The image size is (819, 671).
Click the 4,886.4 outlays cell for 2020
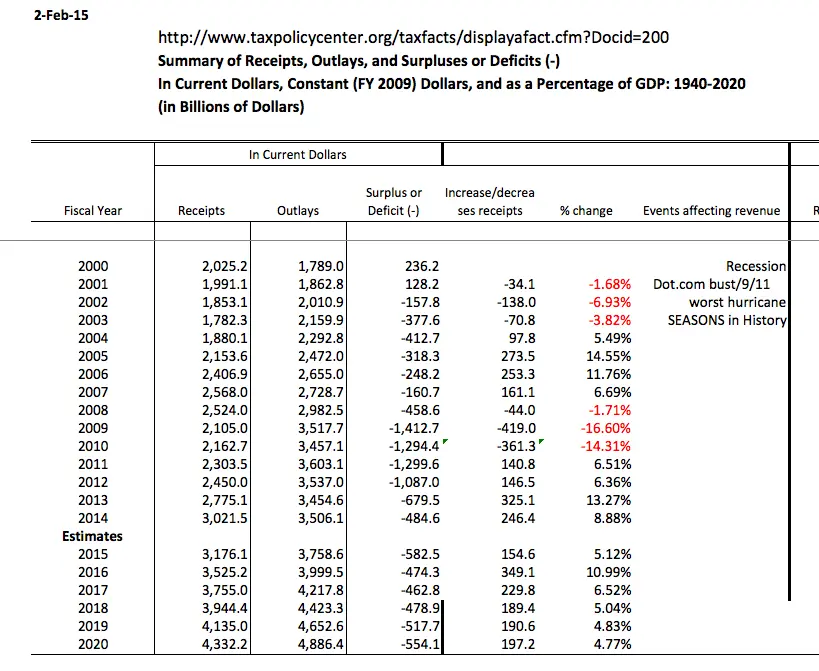(x=321, y=644)
